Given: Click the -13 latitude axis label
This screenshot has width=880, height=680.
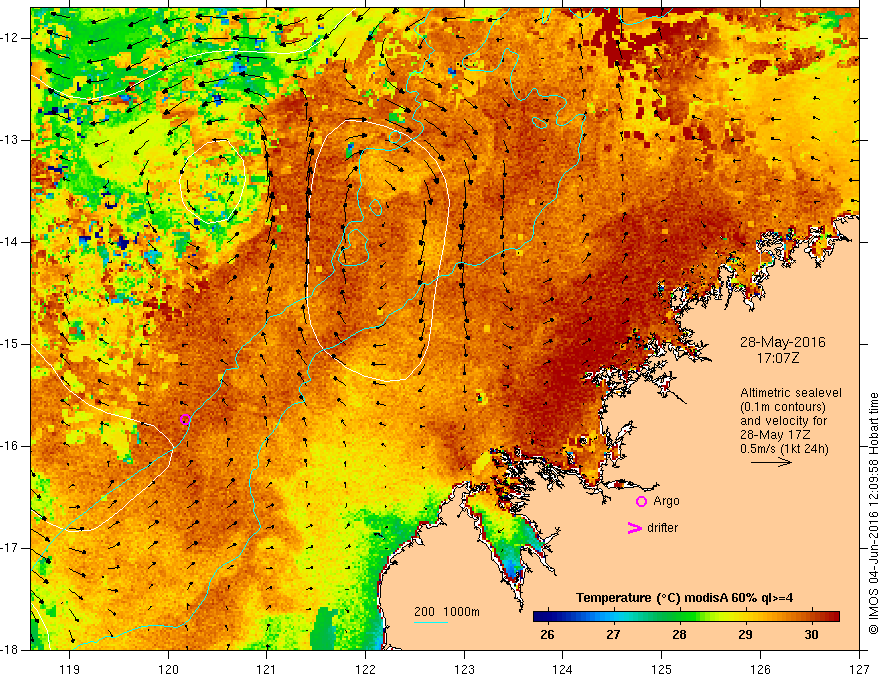Looking at the screenshot, I should pos(10,140).
